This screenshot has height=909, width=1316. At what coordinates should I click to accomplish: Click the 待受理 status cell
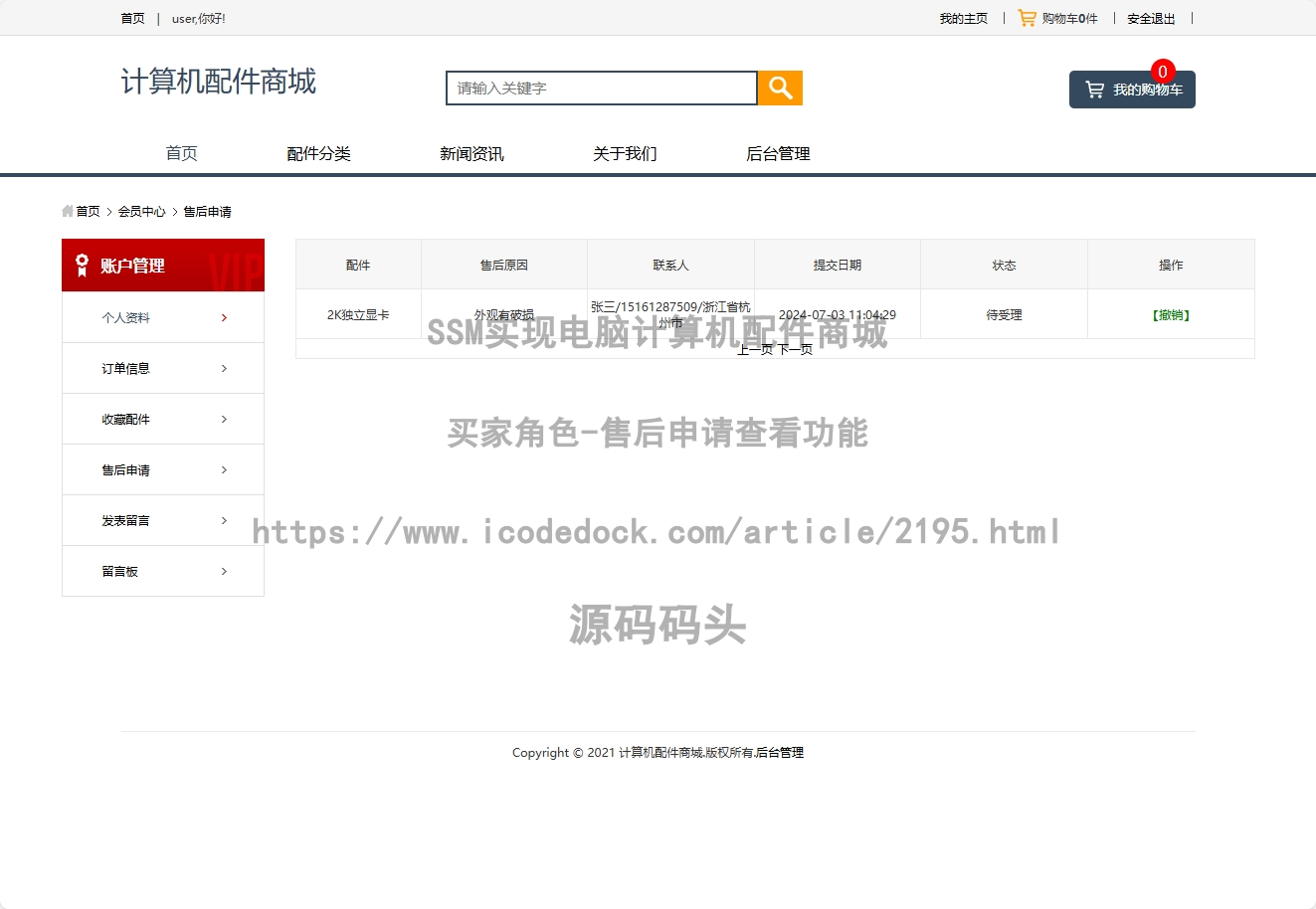pyautogui.click(x=1005, y=314)
